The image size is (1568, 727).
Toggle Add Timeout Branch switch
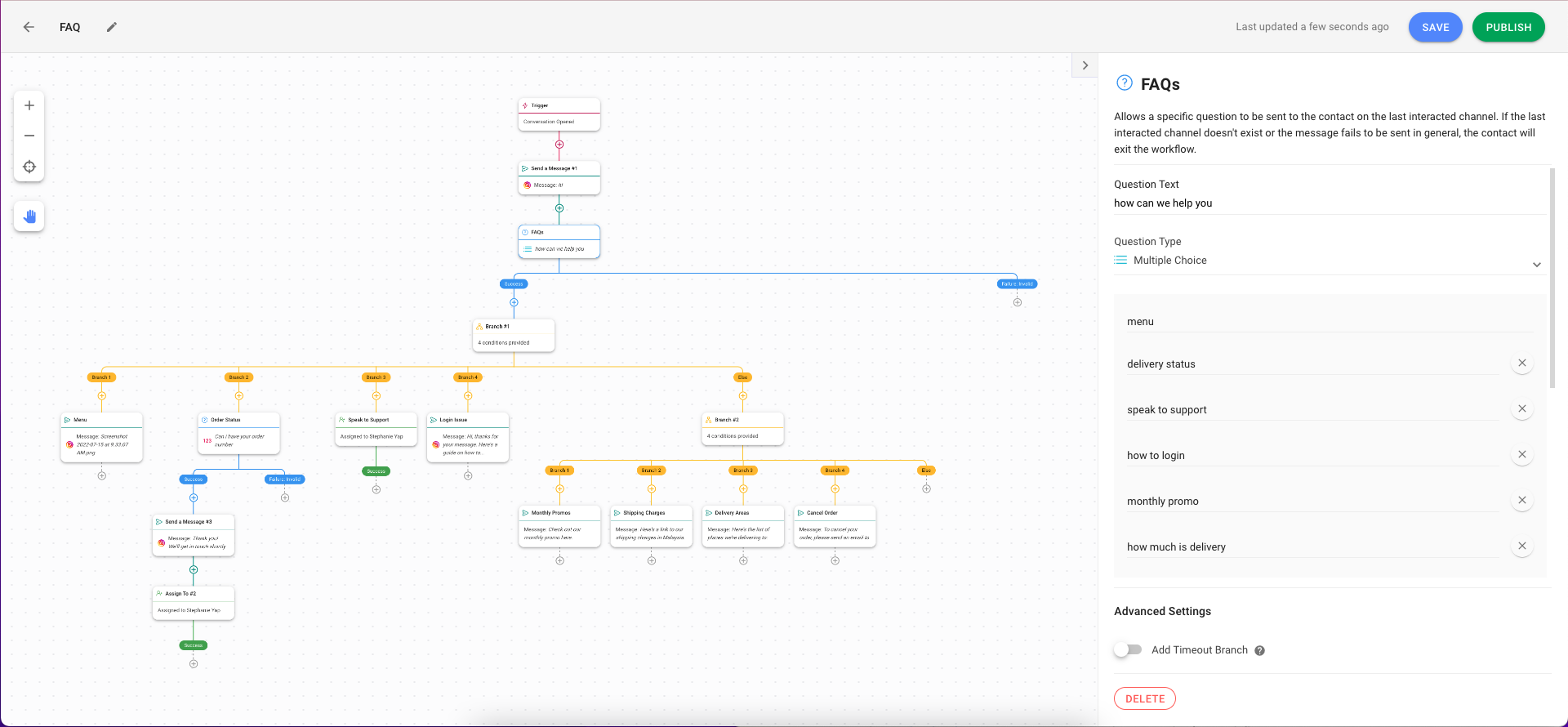(1128, 650)
